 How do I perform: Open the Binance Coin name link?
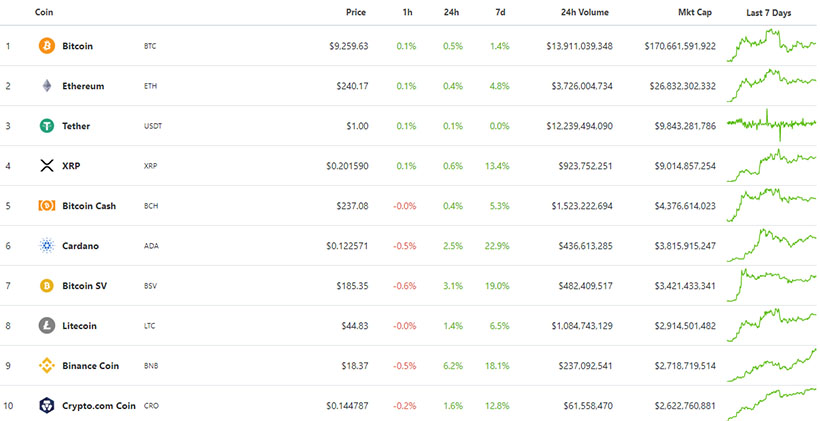click(x=90, y=366)
